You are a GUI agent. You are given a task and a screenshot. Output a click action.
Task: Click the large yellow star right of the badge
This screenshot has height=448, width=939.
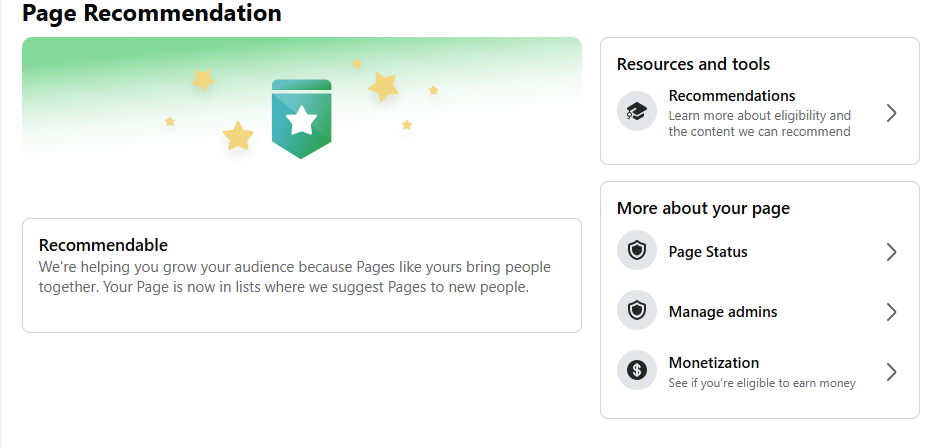click(x=383, y=87)
